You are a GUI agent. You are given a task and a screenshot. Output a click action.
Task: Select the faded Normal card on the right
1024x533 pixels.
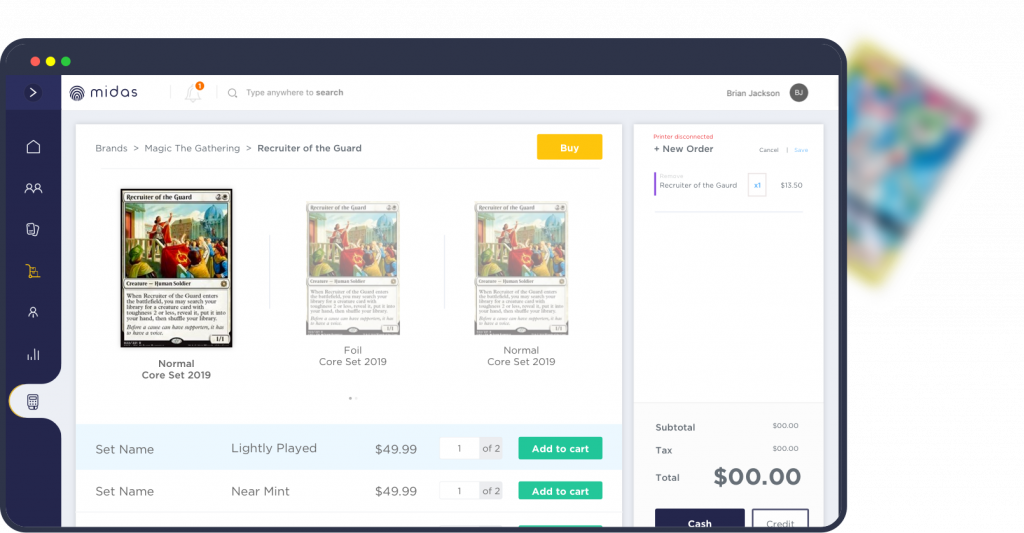521,268
